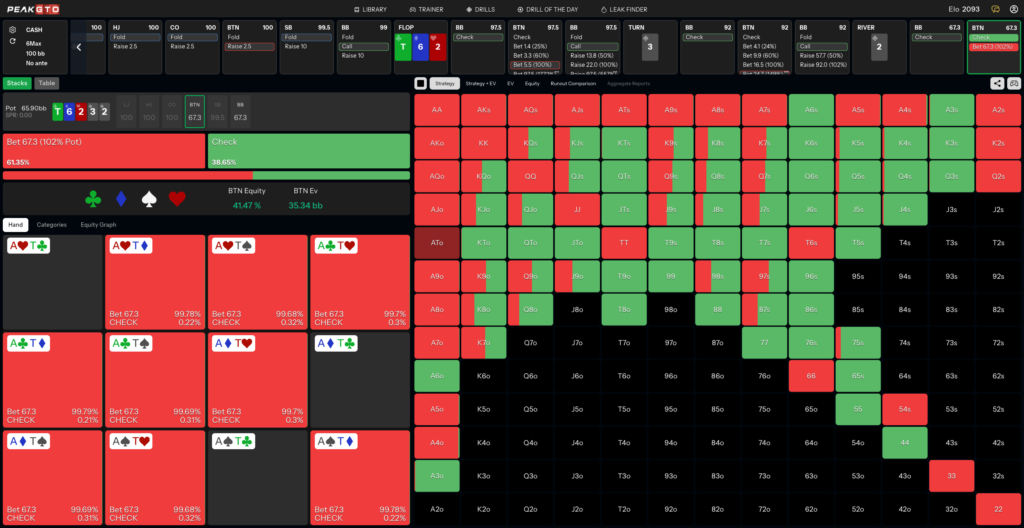Select the ATo cell in the matrix

tap(436, 243)
